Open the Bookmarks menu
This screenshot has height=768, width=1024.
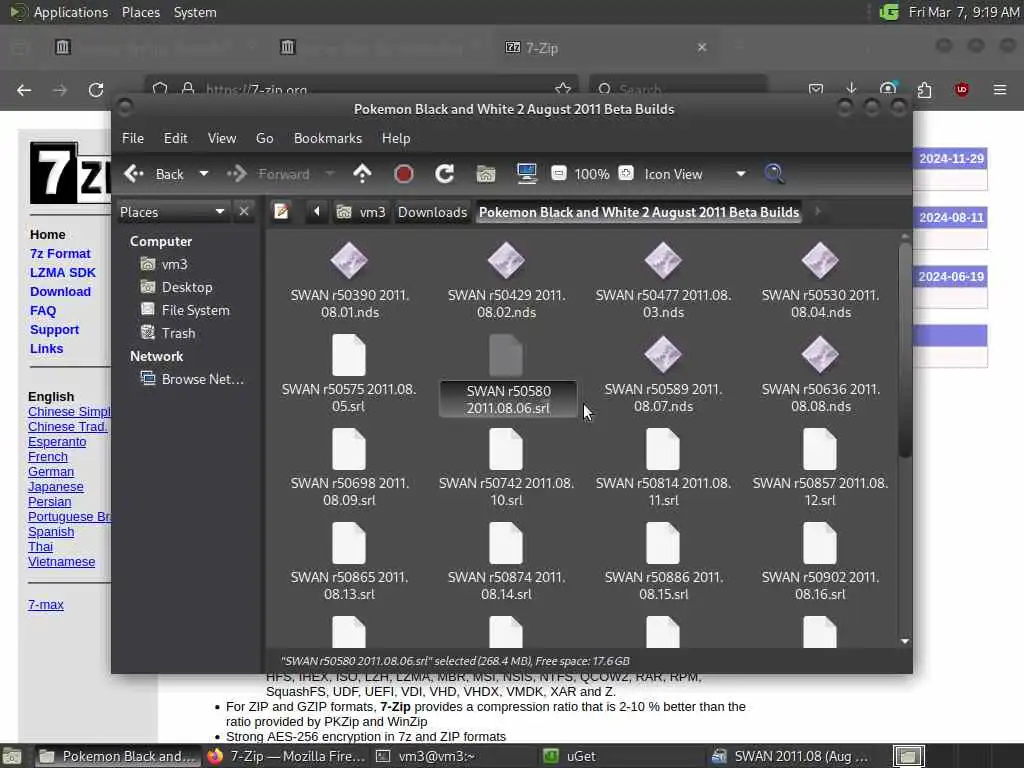(328, 138)
